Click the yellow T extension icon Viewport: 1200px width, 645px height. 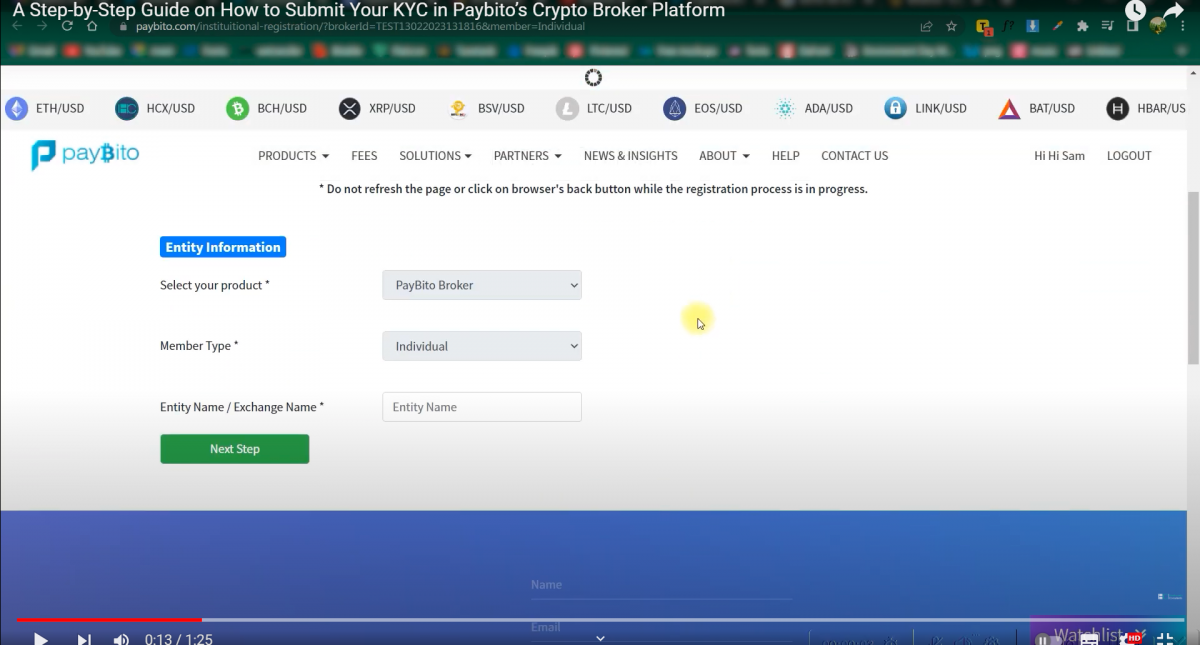point(984,27)
